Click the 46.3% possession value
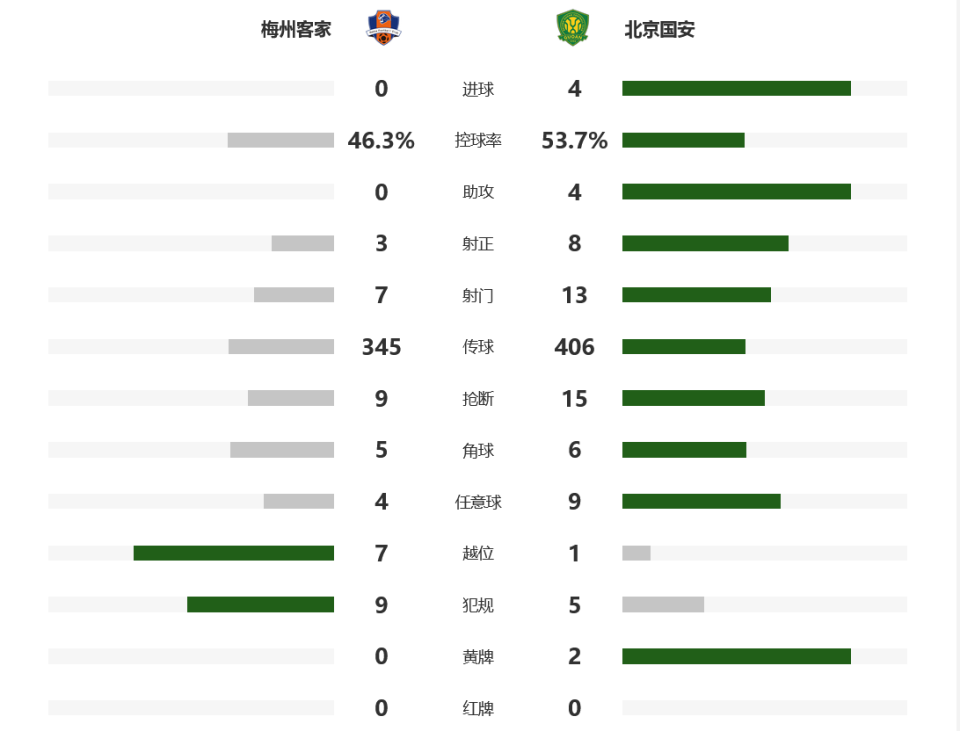Image resolution: width=960 pixels, height=731 pixels. pos(381,141)
